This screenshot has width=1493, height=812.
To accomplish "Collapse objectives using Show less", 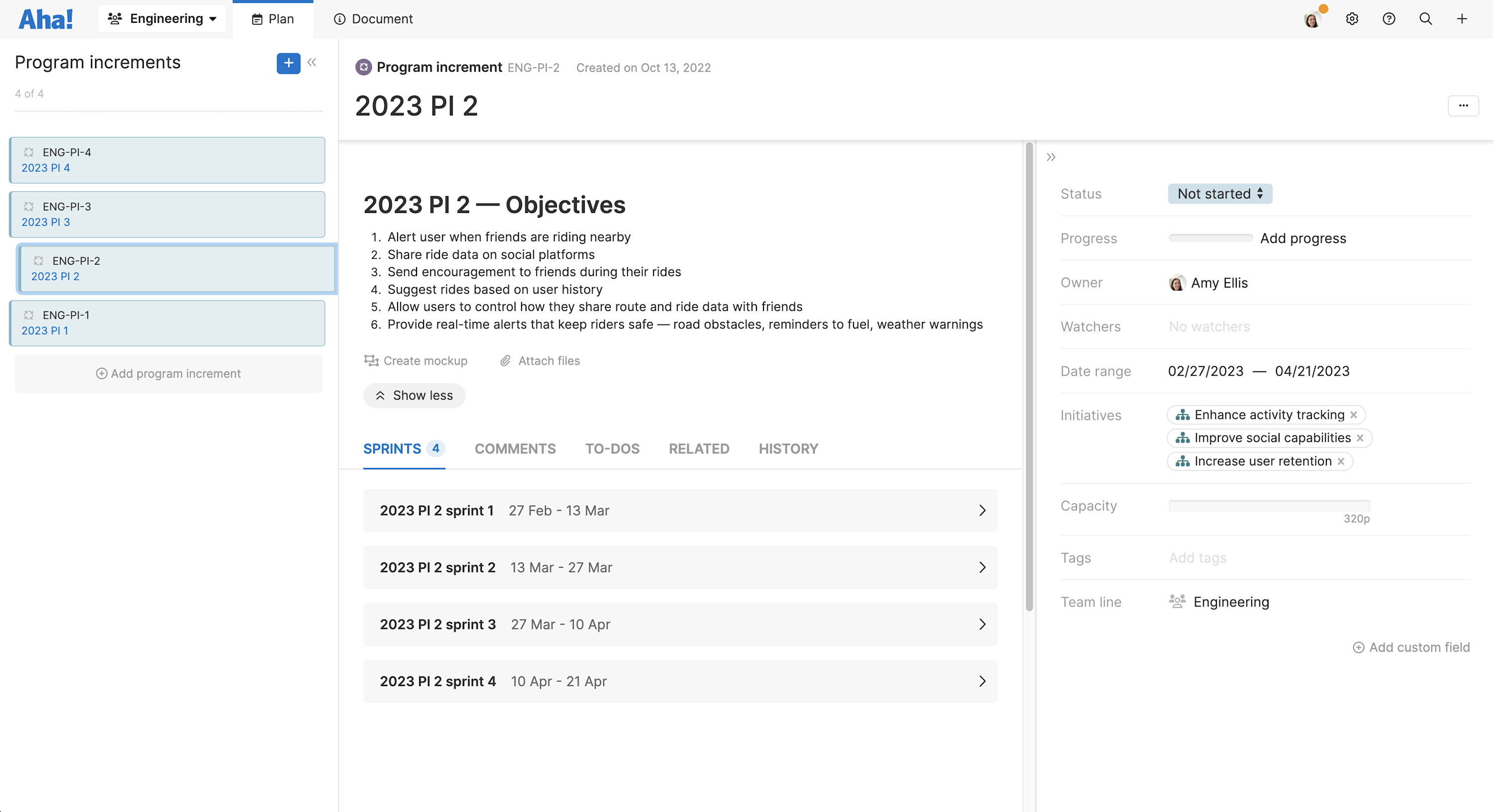I will (x=414, y=395).
